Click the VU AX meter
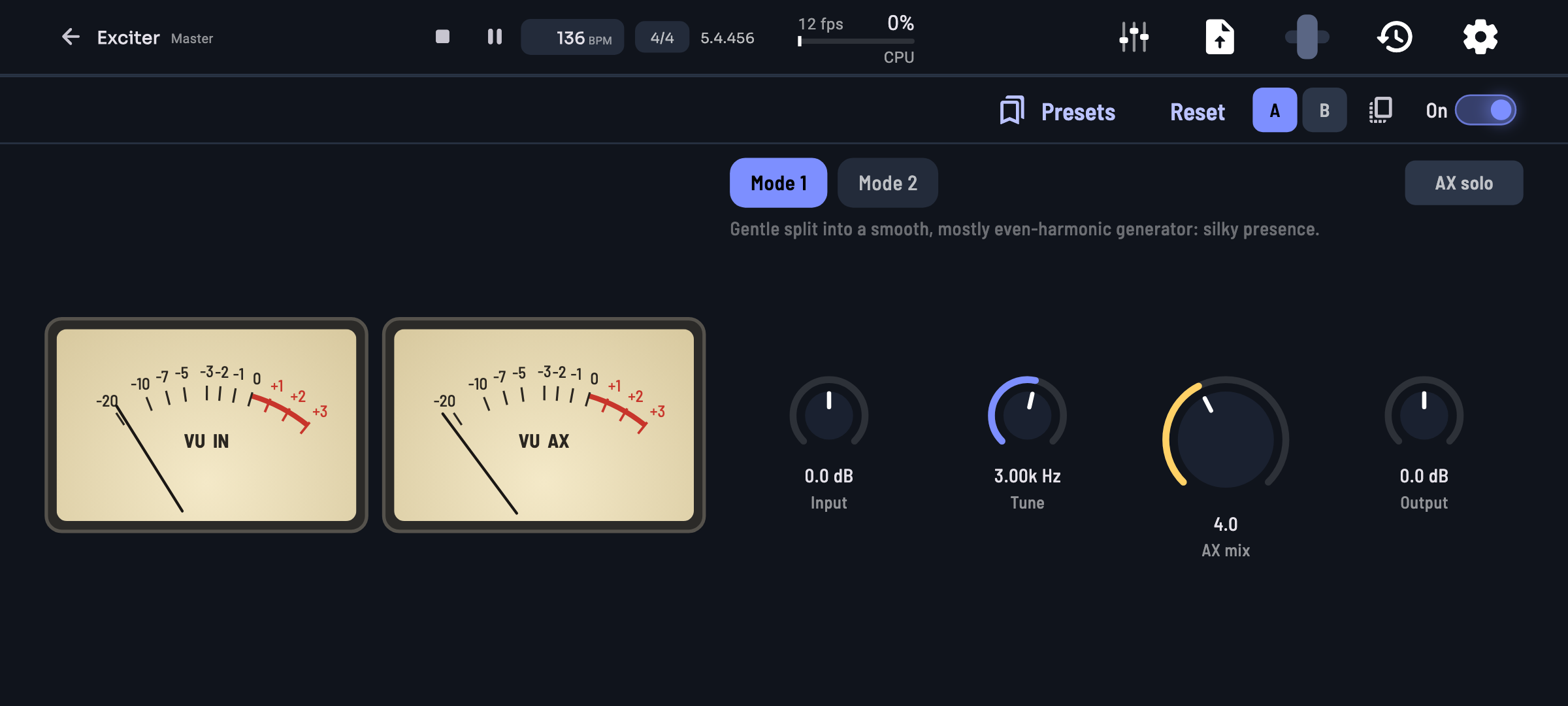Viewport: 1568px width, 706px height. tap(544, 425)
